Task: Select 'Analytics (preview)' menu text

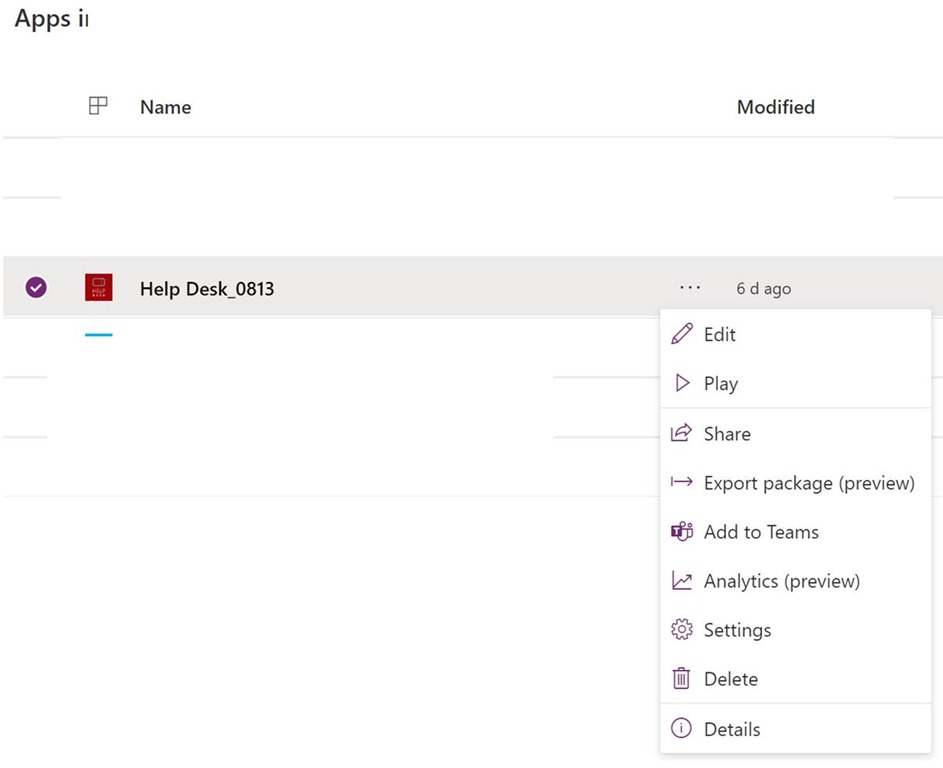Action: point(781,581)
